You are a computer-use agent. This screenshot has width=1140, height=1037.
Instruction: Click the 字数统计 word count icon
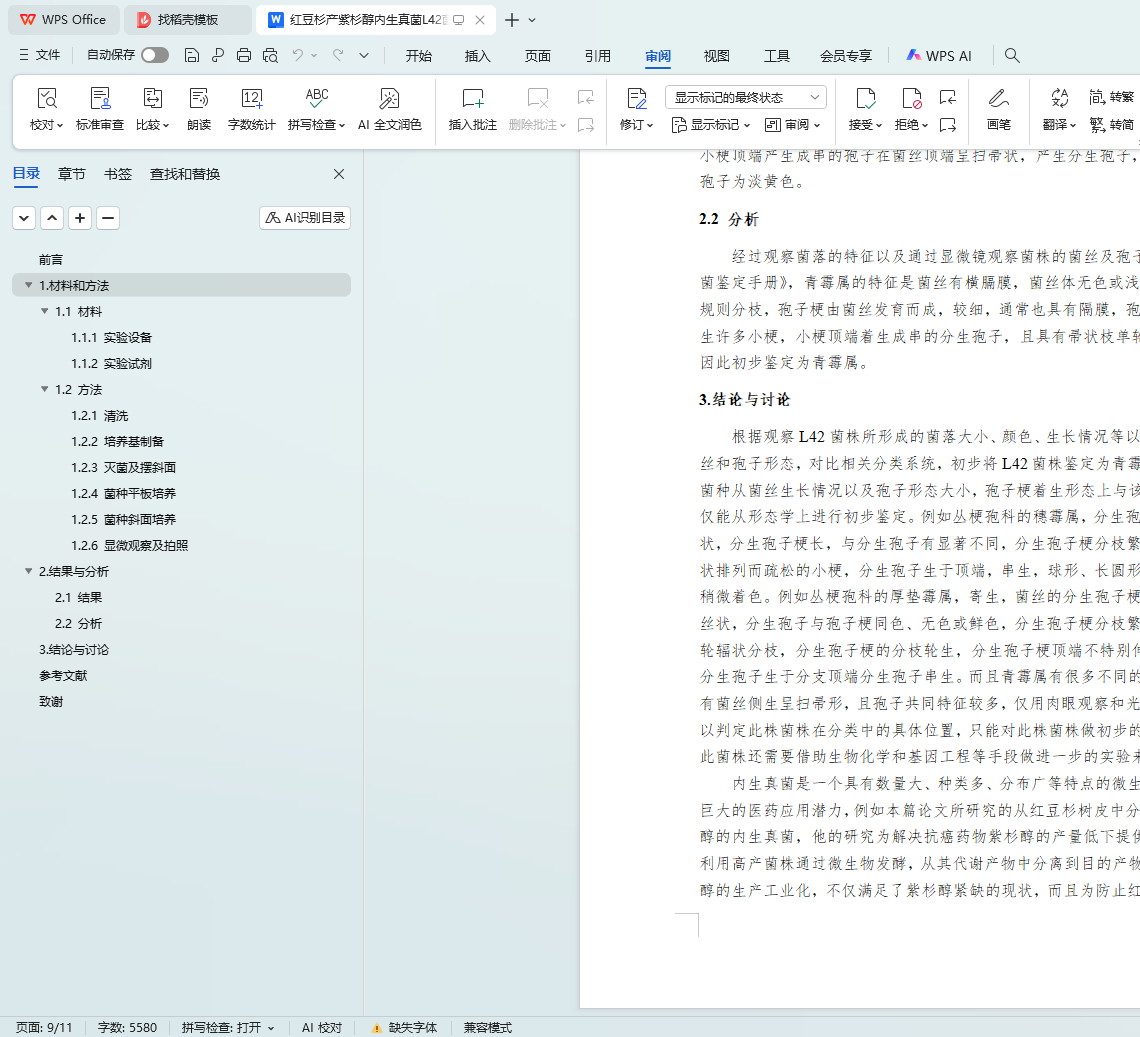coord(251,109)
